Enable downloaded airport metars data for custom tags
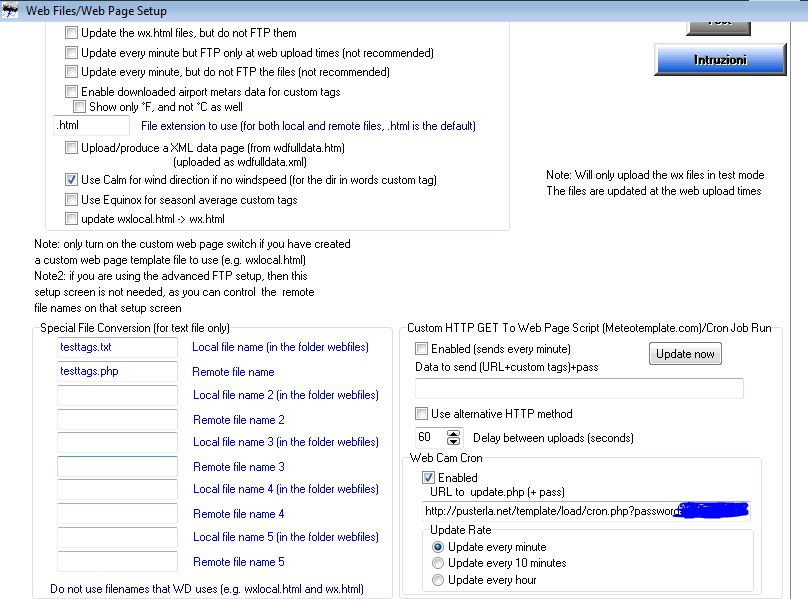 point(71,92)
